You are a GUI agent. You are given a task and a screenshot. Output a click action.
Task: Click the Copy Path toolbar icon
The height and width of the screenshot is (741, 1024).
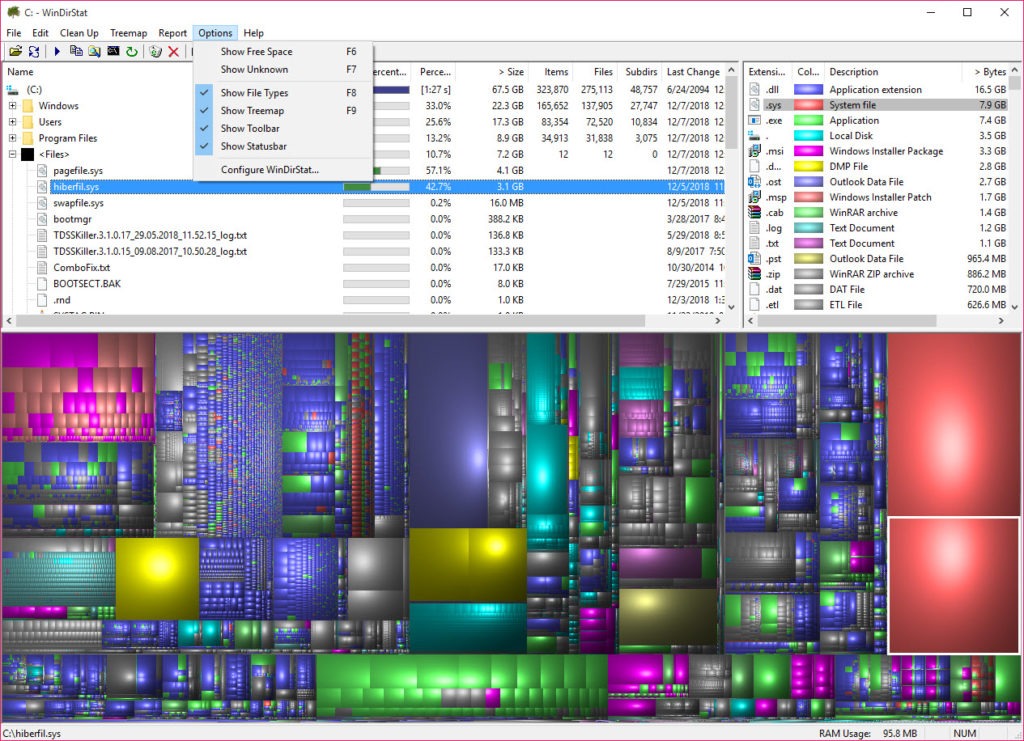[x=76, y=51]
